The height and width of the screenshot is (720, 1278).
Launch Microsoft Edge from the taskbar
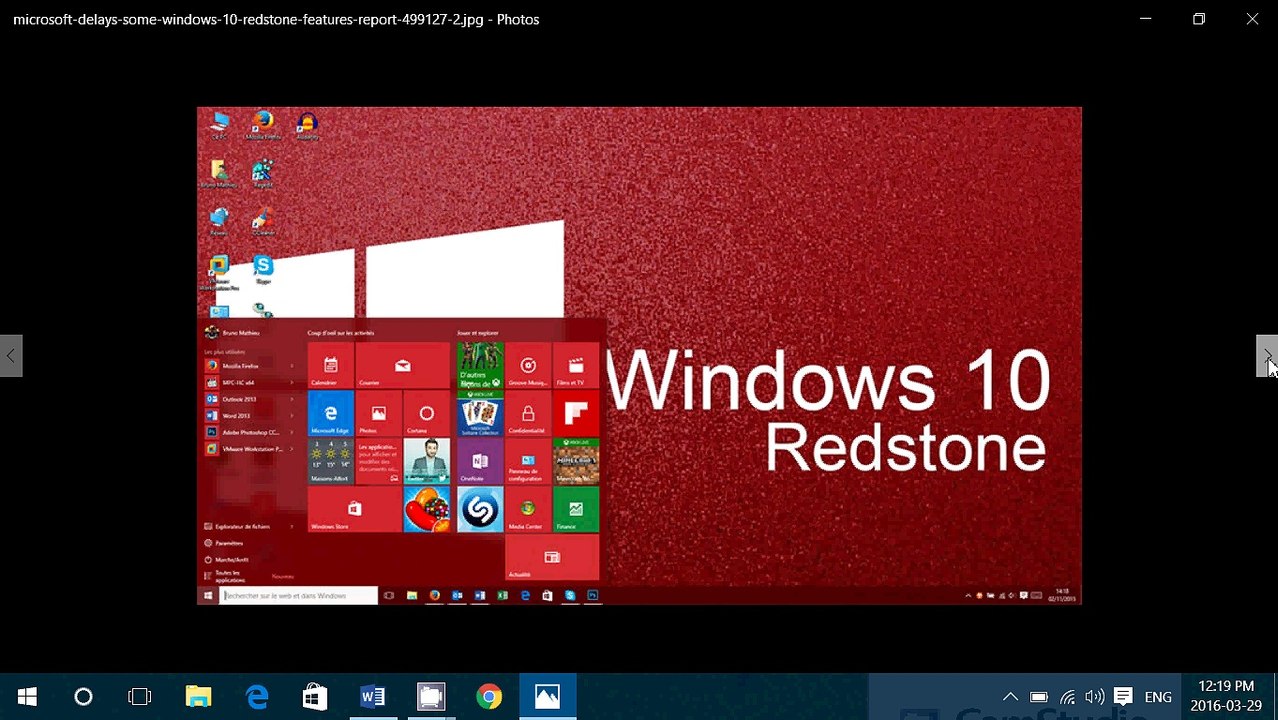(x=257, y=697)
